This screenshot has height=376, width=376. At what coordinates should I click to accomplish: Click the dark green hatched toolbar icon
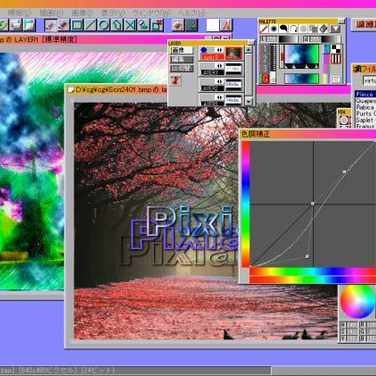(x=191, y=25)
